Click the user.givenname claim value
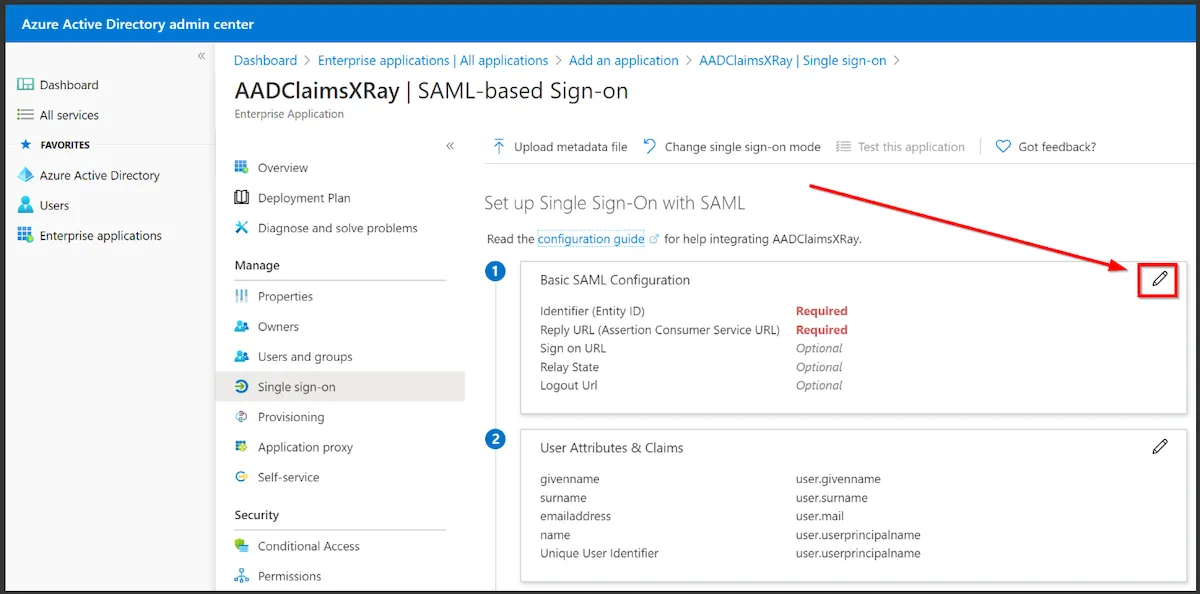The image size is (1200, 594). 838,479
